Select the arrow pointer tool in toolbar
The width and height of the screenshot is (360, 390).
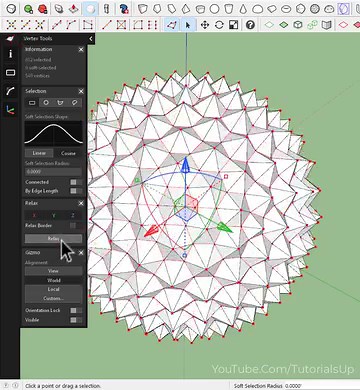click(x=188, y=25)
